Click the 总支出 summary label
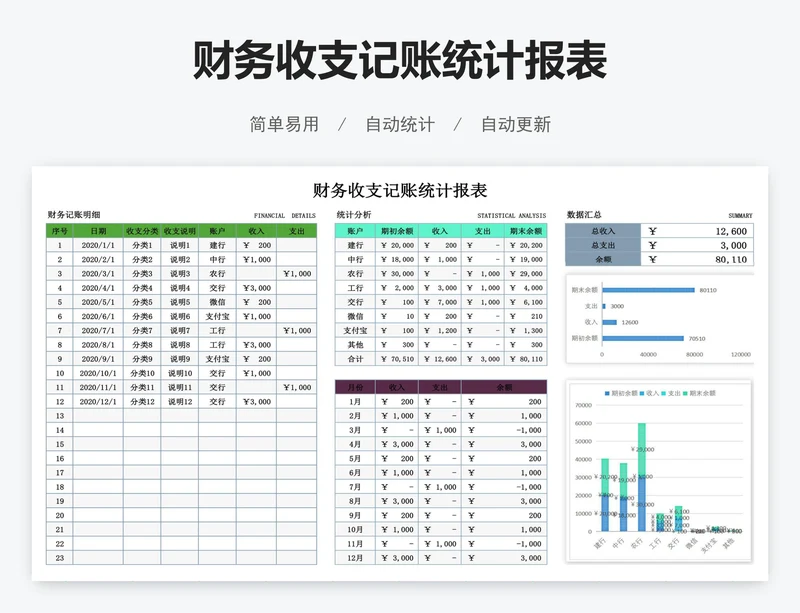The image size is (800, 613). click(x=603, y=246)
